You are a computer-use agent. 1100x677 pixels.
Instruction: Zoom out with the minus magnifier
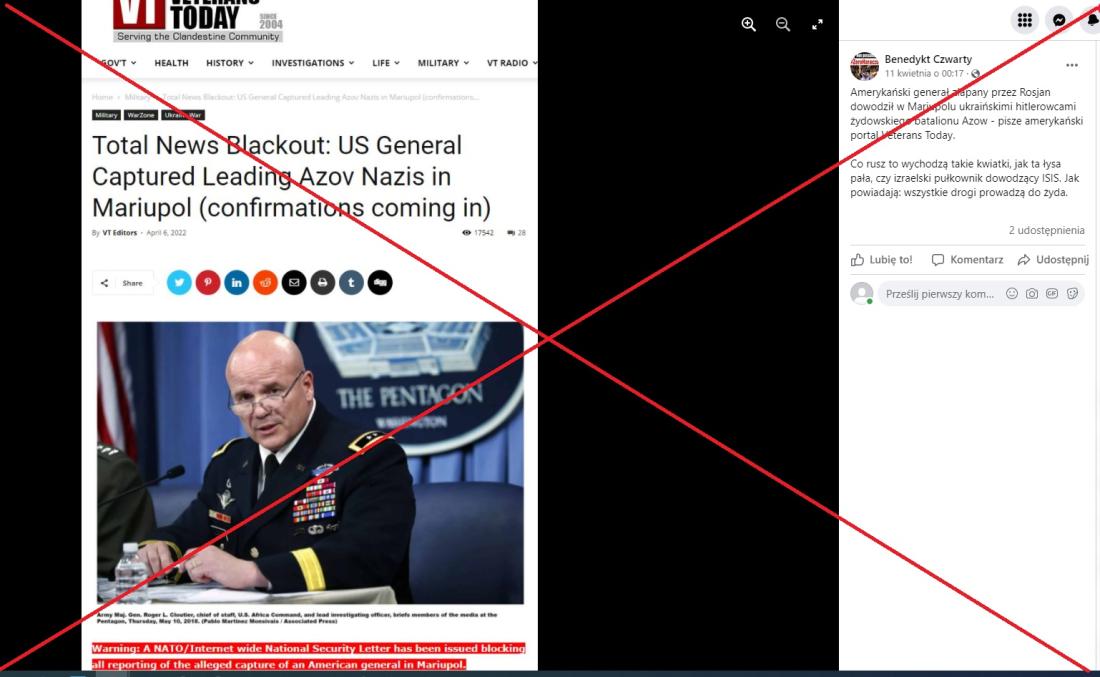pos(783,25)
